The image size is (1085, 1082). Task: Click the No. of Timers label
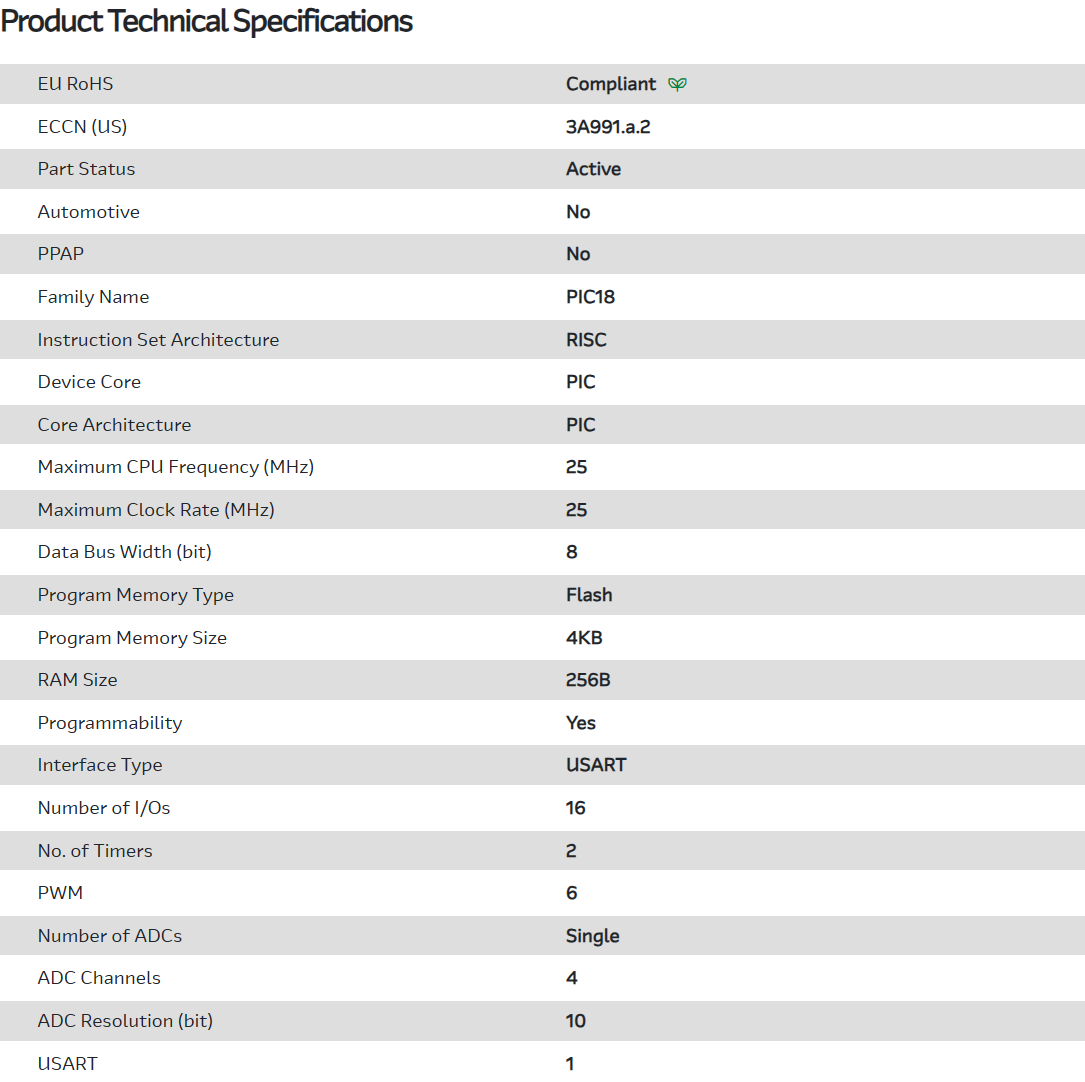coord(95,851)
